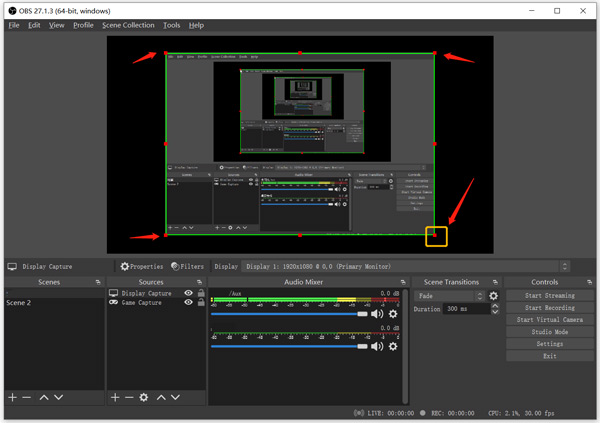Screen dimensions: 600x423
Task: Click the Audio Mixer scrollbar
Action: coord(405,346)
